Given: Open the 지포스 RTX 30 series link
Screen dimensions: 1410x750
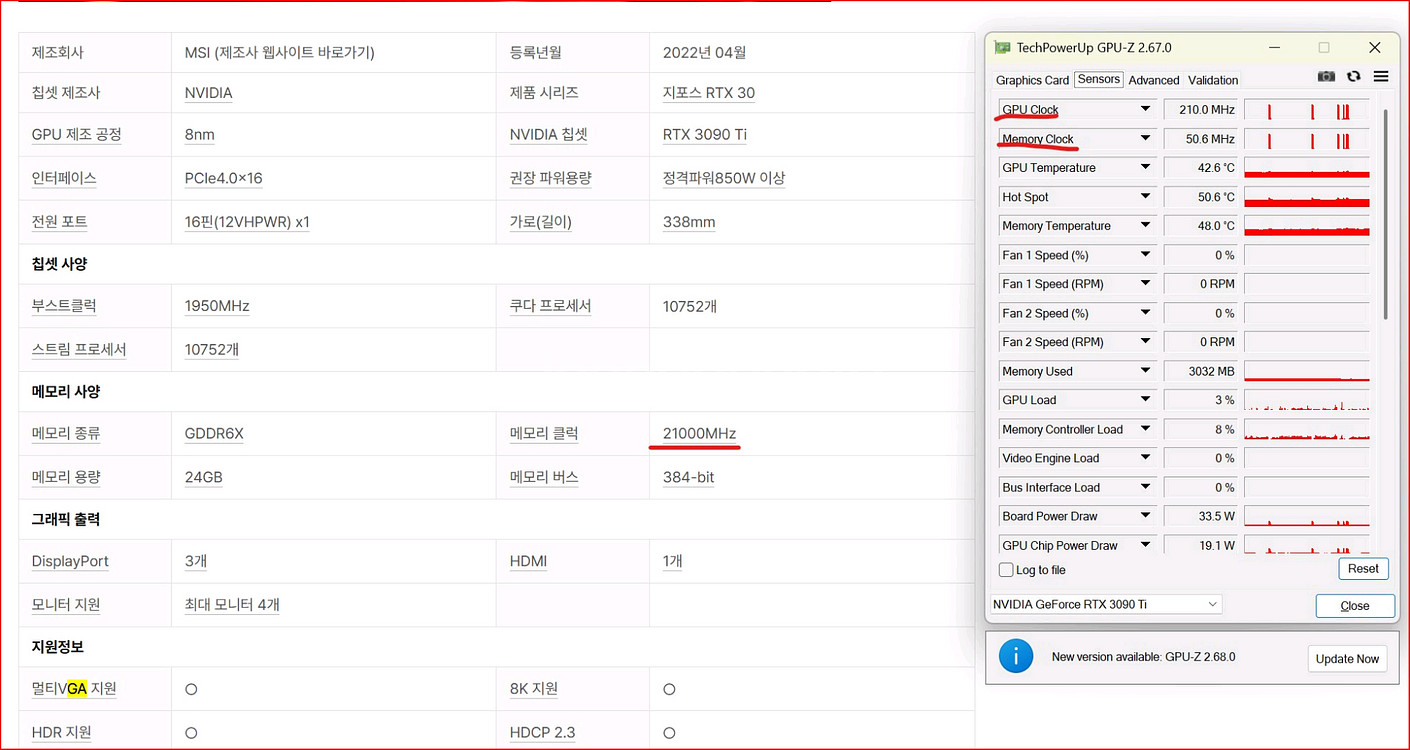Looking at the screenshot, I should coord(708,93).
